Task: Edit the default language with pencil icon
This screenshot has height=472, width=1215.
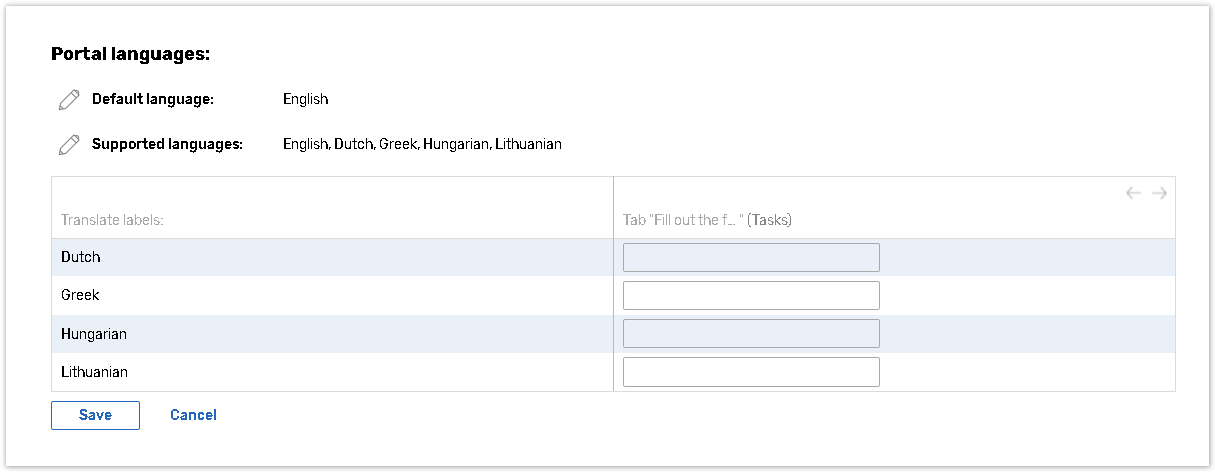Action: pos(68,100)
